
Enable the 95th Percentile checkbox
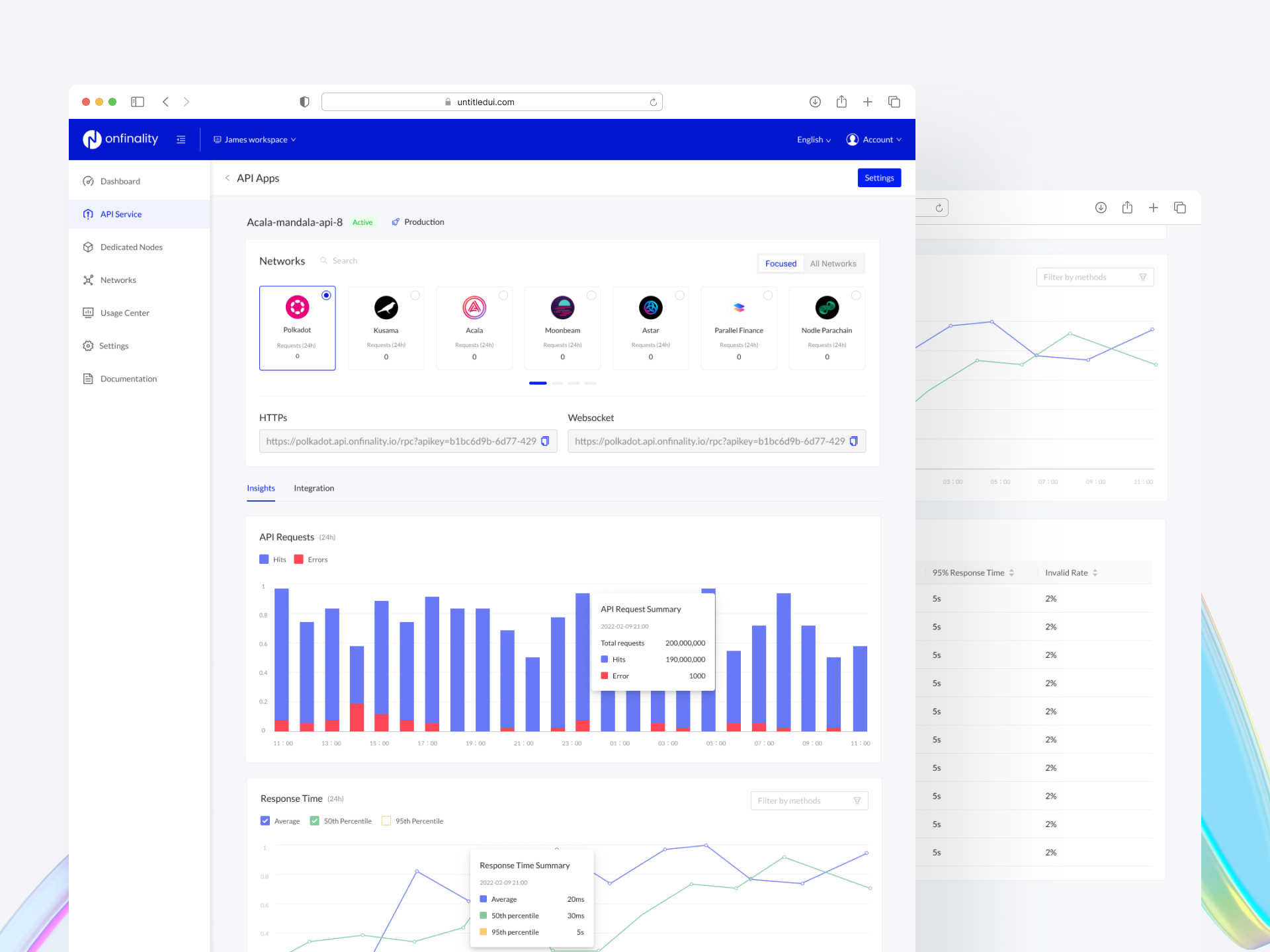click(386, 820)
